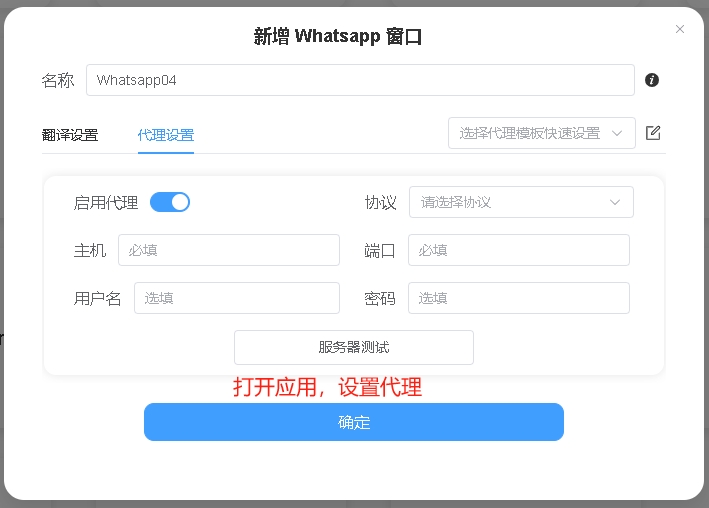Open the 请选择协议 protocol dropdown
Viewport: 709px width, 508px height.
pos(521,202)
